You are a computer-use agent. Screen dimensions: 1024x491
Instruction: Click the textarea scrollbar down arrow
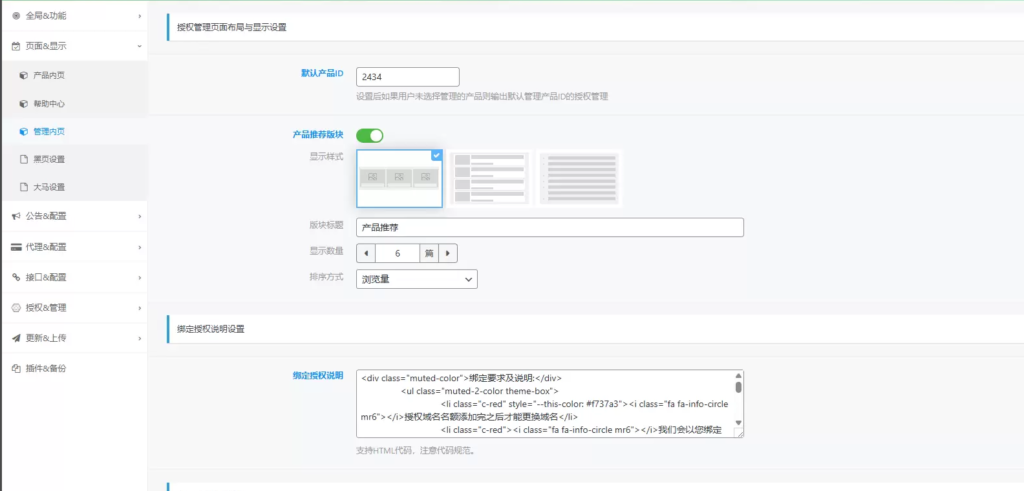point(739,423)
